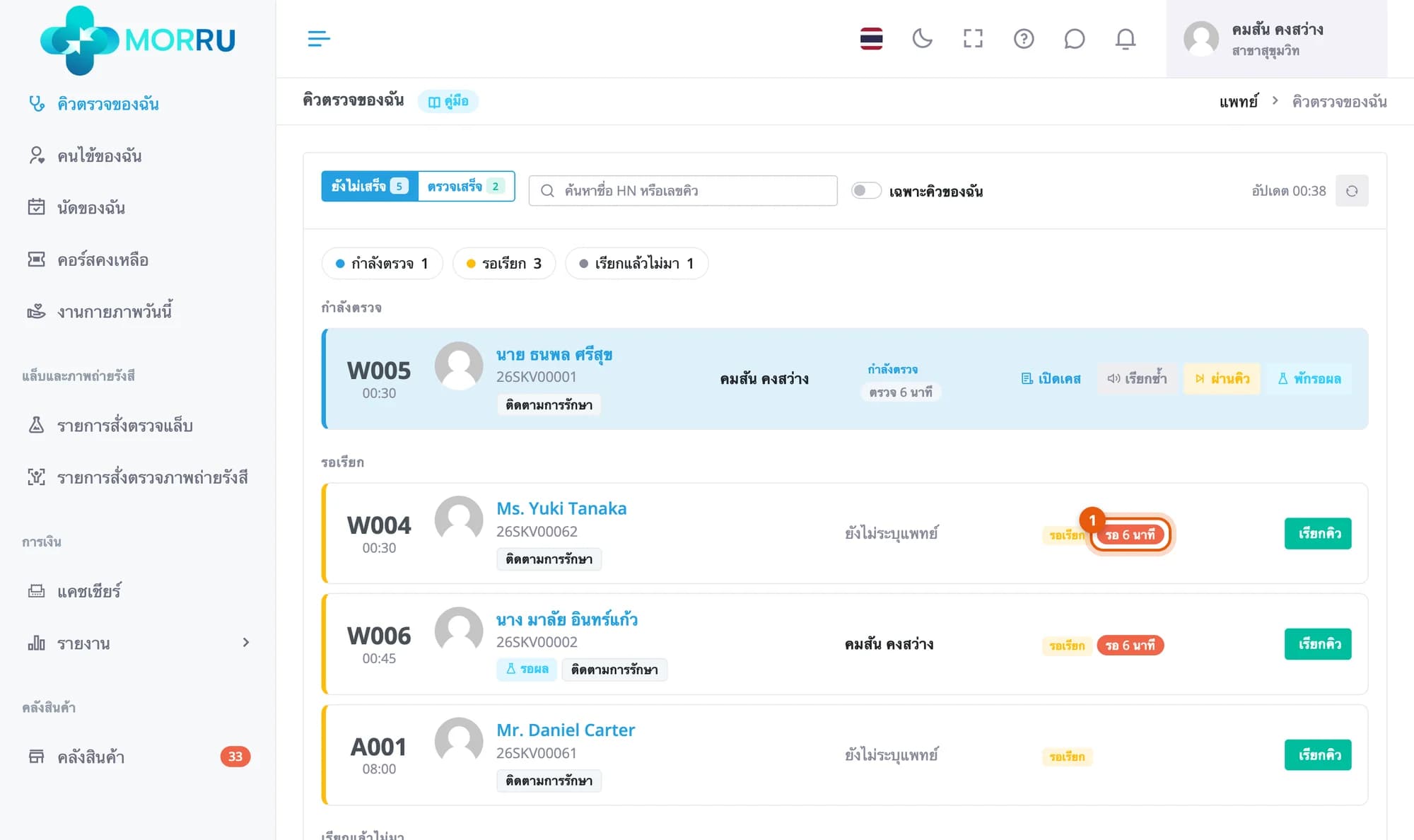Click the header user avatar
The height and width of the screenshot is (840, 1414).
tap(1201, 39)
